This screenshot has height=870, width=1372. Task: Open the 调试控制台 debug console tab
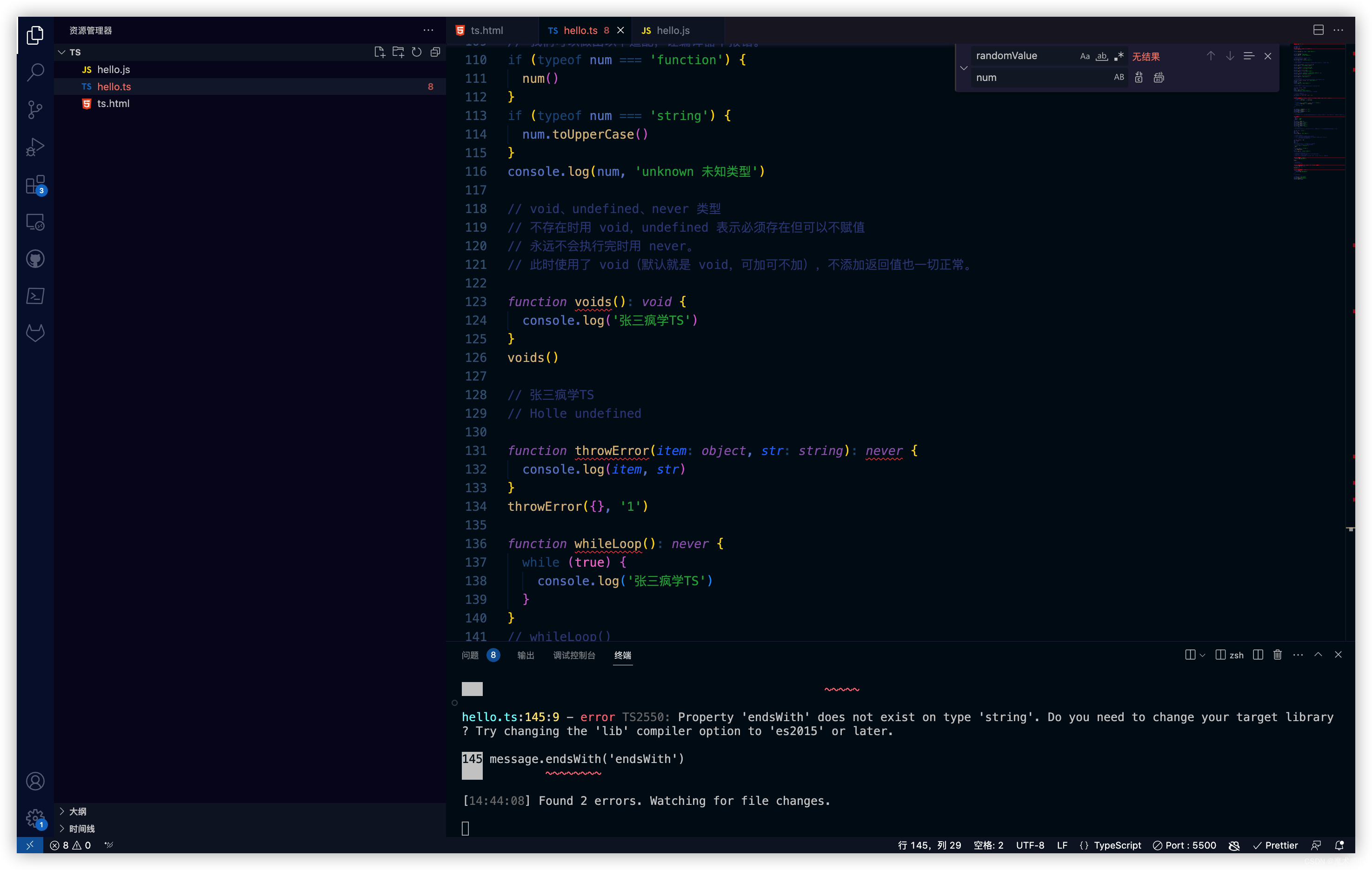(x=574, y=655)
